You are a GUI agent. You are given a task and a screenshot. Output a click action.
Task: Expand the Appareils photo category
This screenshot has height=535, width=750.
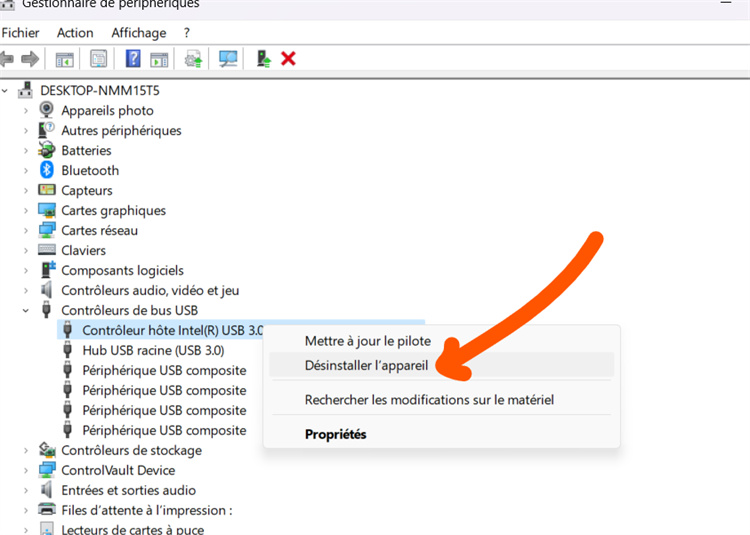pyautogui.click(x=26, y=110)
